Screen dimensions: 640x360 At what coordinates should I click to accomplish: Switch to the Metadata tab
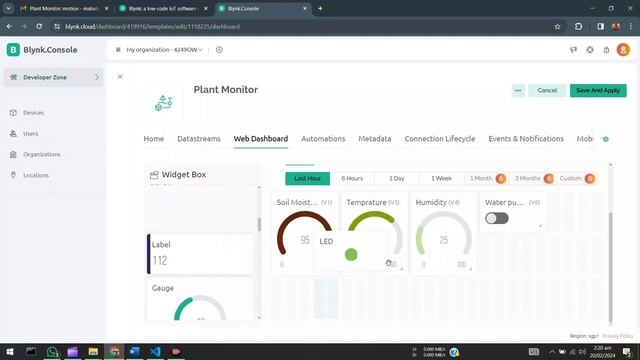375,139
